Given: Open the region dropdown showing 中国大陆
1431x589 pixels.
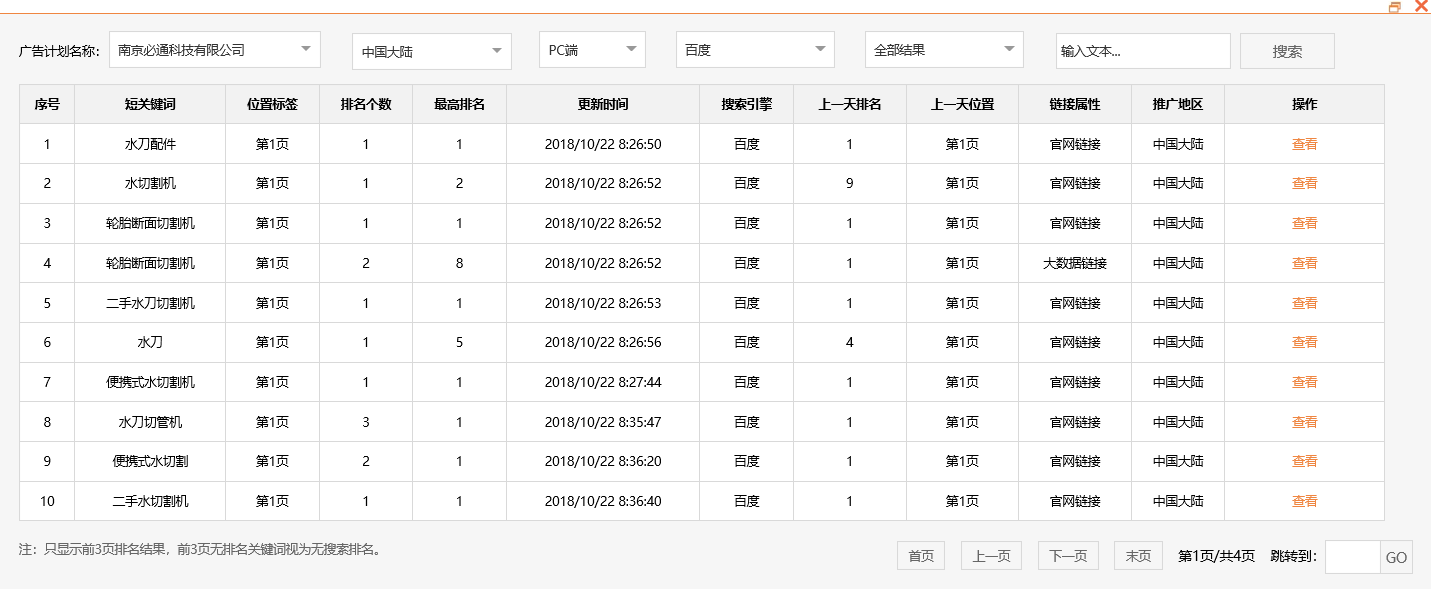Looking at the screenshot, I should 431,49.
